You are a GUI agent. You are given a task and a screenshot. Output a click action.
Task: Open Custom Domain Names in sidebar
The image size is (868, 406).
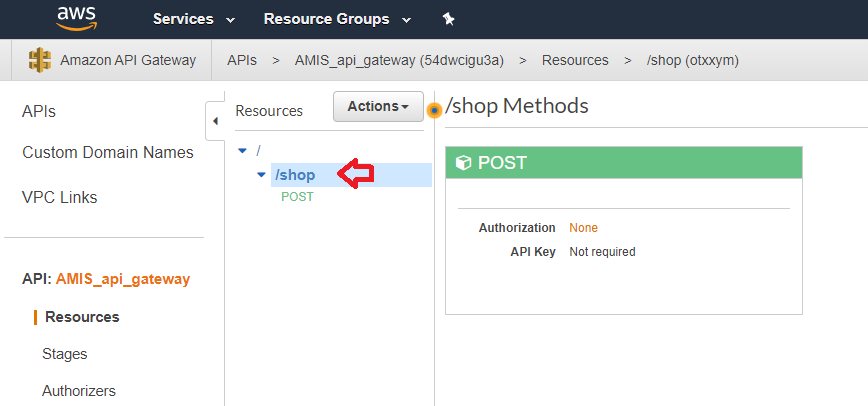pos(108,153)
